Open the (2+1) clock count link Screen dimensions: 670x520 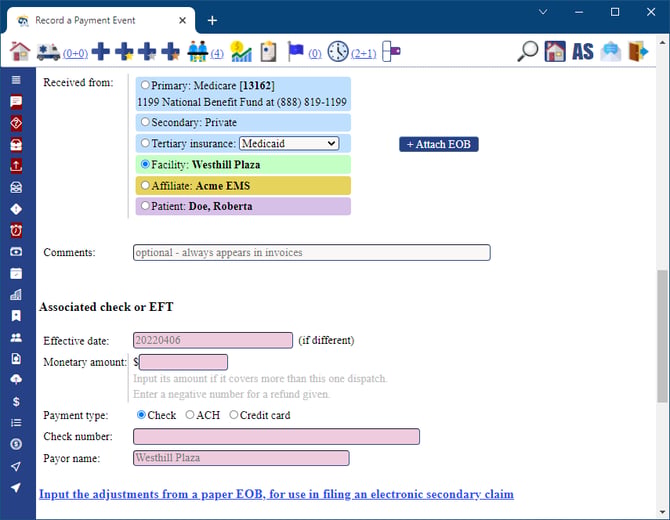[364, 53]
